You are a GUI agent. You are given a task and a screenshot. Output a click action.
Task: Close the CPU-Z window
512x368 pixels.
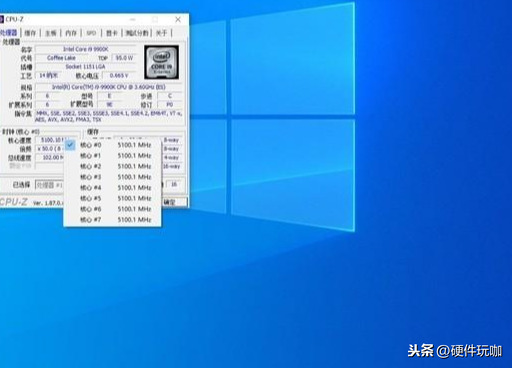[x=178, y=20]
